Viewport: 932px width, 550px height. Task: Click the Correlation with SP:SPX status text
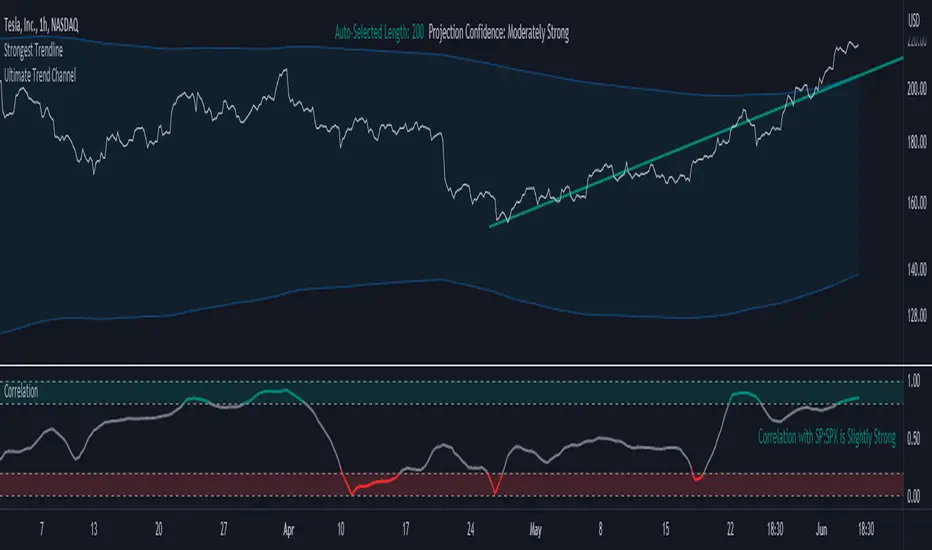827,438
